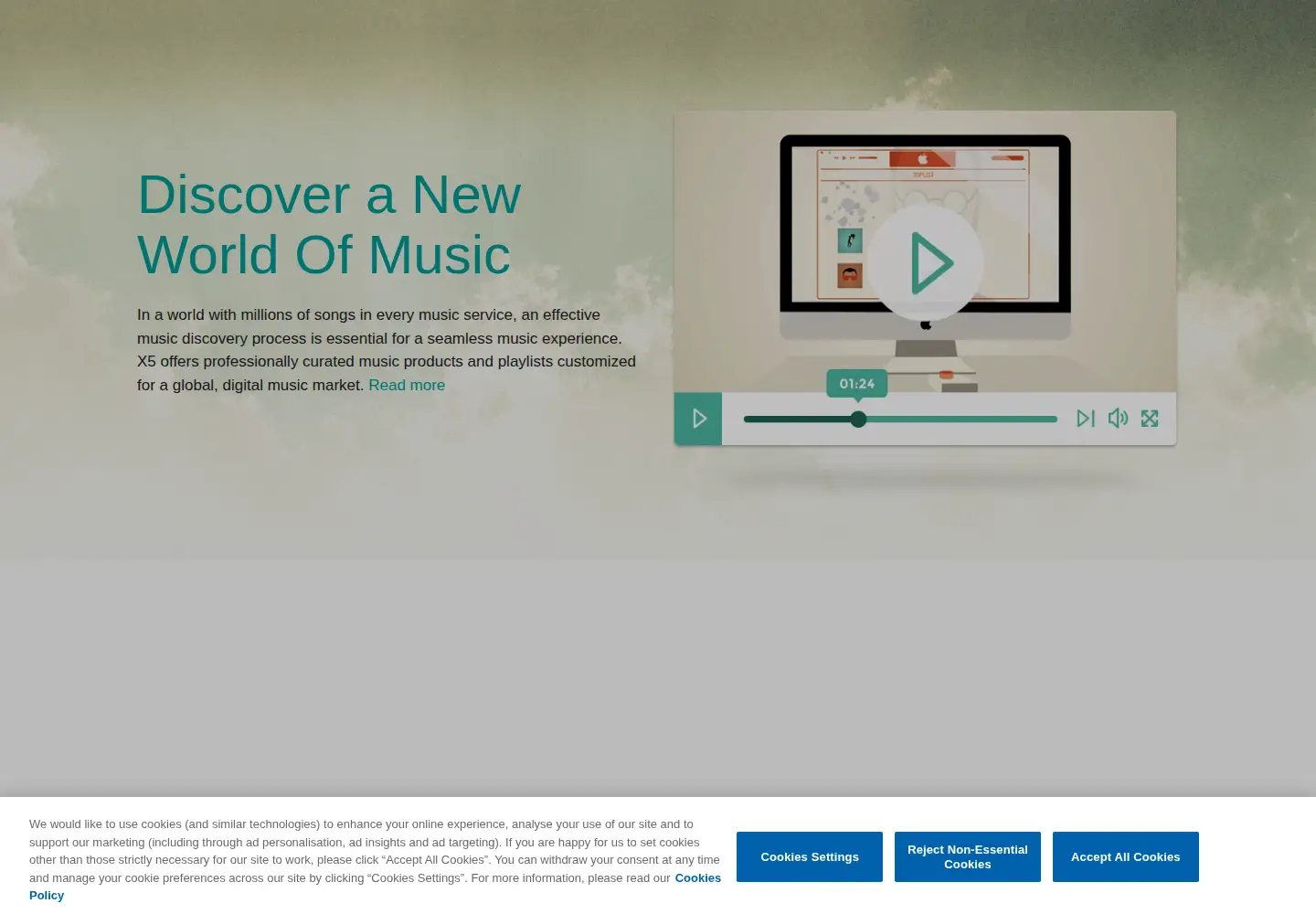The height and width of the screenshot is (914, 1316).
Task: Click the 01:24 timestamp tooltip
Action: tap(857, 384)
